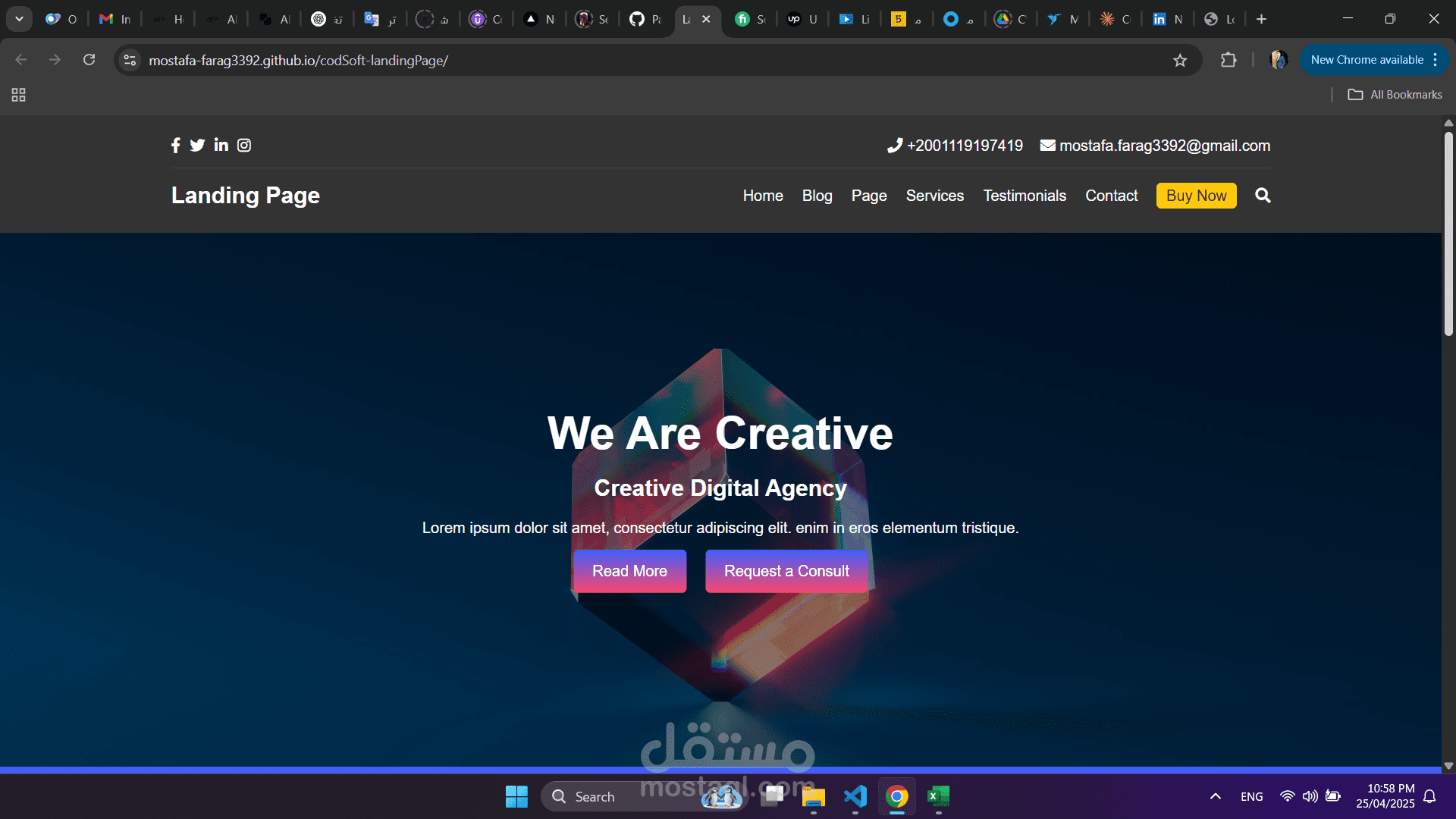Open the New Chrome available options menu
1456x819 pixels.
click(1436, 59)
